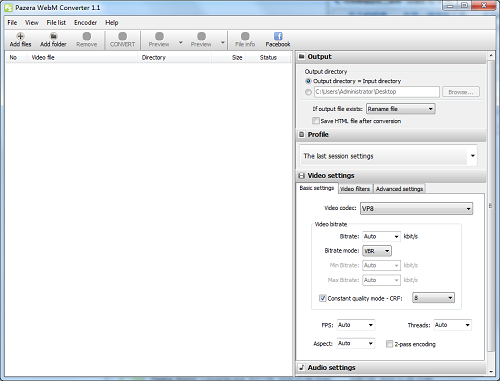The width and height of the screenshot is (500, 381).
Task: Click the Add files toolbar icon
Action: coord(20,40)
